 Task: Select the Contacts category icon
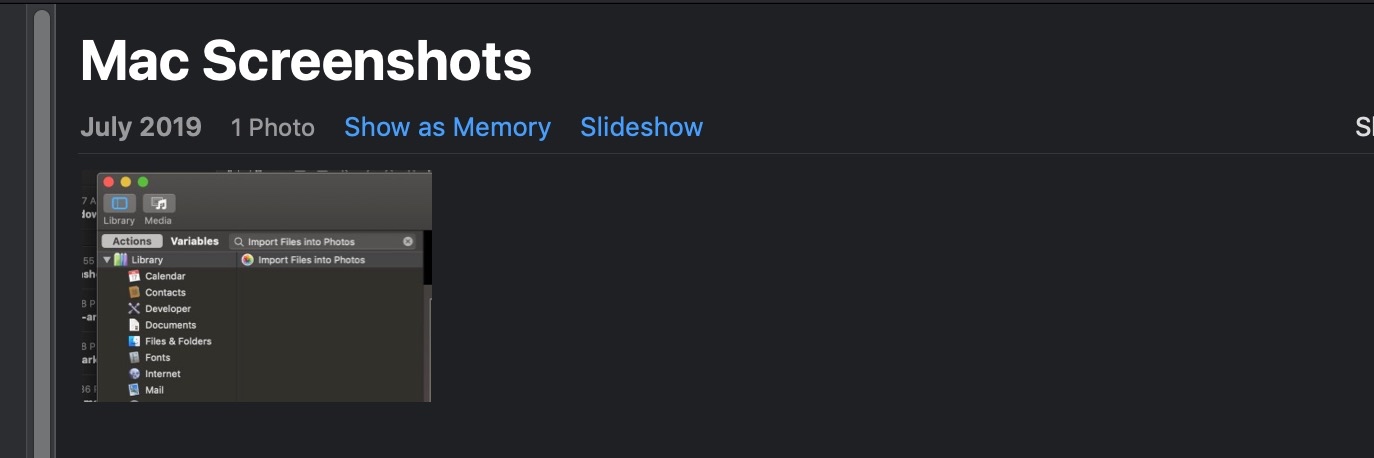tap(134, 292)
